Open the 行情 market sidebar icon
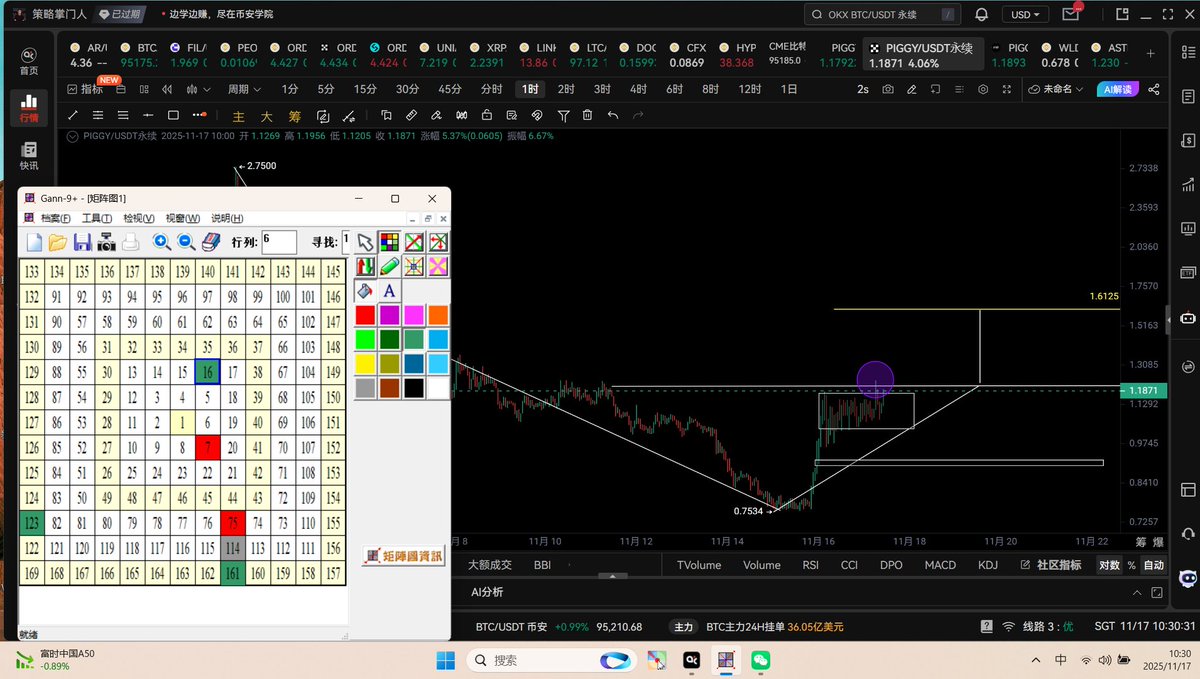 pos(29,107)
